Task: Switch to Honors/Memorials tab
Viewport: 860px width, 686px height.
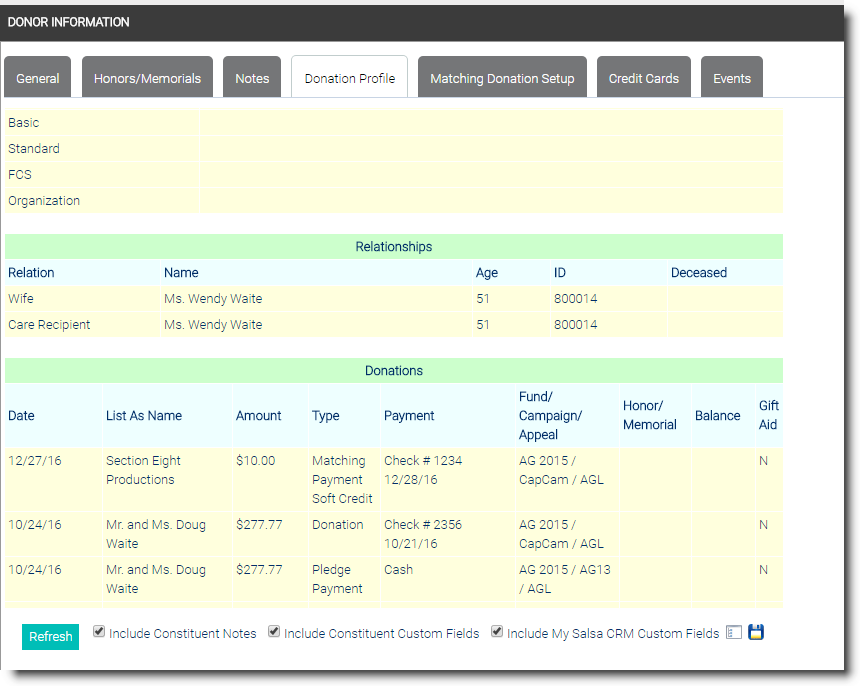Action: click(x=147, y=77)
